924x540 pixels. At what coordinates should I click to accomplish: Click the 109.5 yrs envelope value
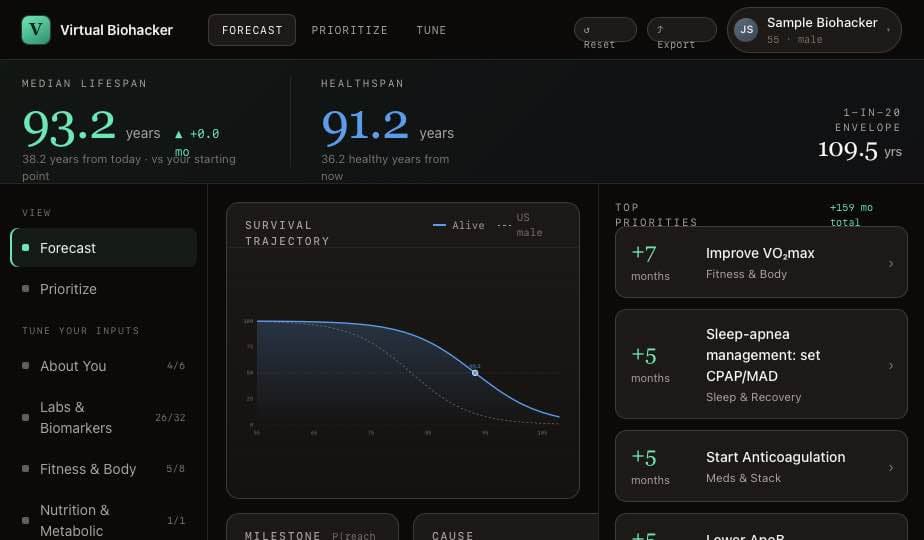point(859,150)
